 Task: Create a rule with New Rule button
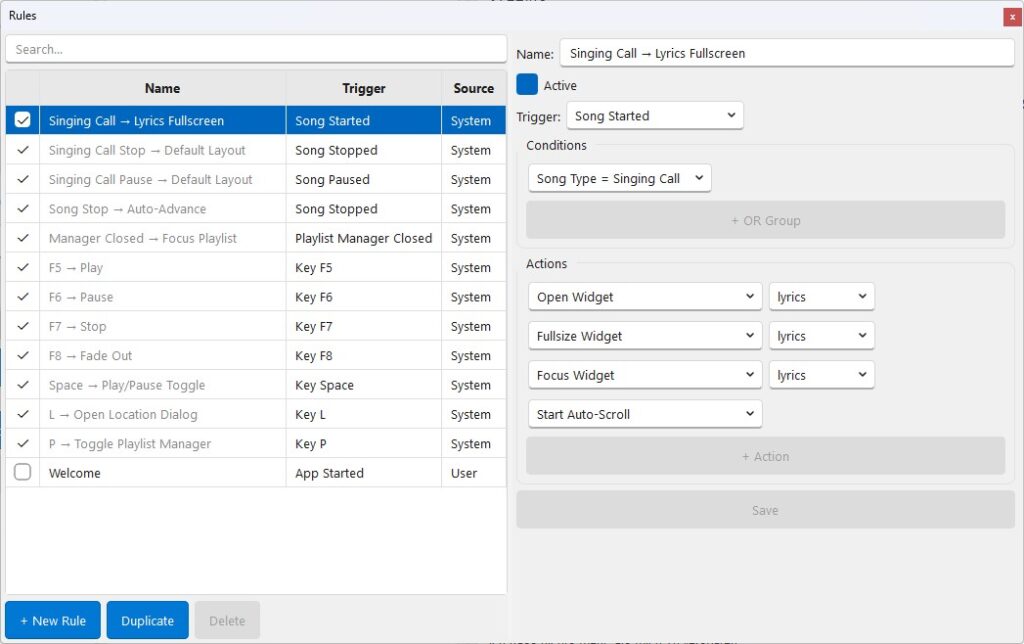point(53,621)
